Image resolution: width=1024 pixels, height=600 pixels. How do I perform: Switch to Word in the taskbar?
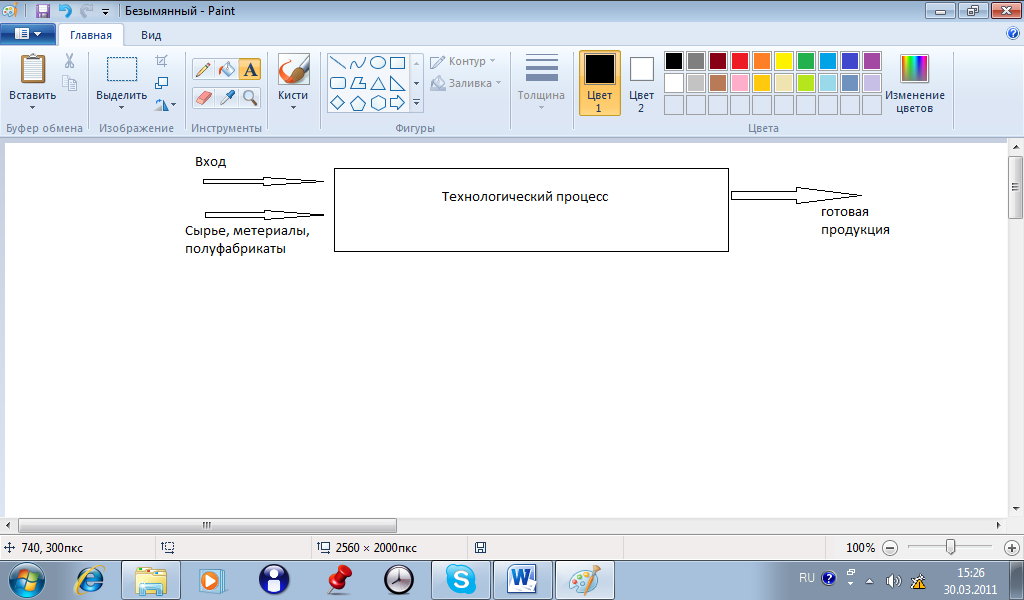point(522,580)
